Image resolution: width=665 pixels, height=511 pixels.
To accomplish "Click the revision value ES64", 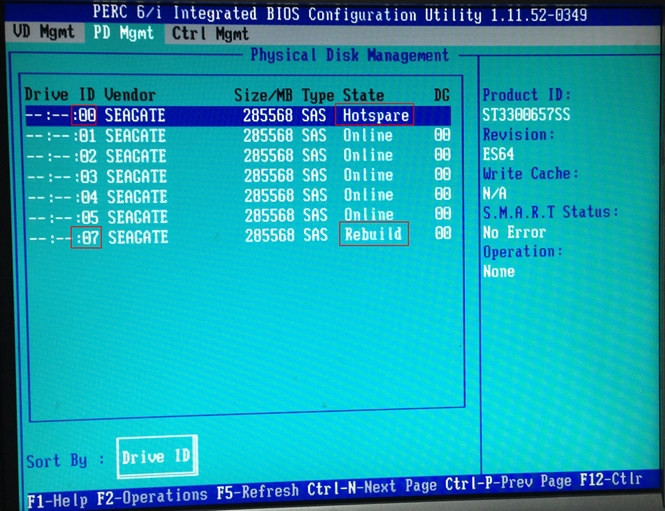I will tap(498, 154).
